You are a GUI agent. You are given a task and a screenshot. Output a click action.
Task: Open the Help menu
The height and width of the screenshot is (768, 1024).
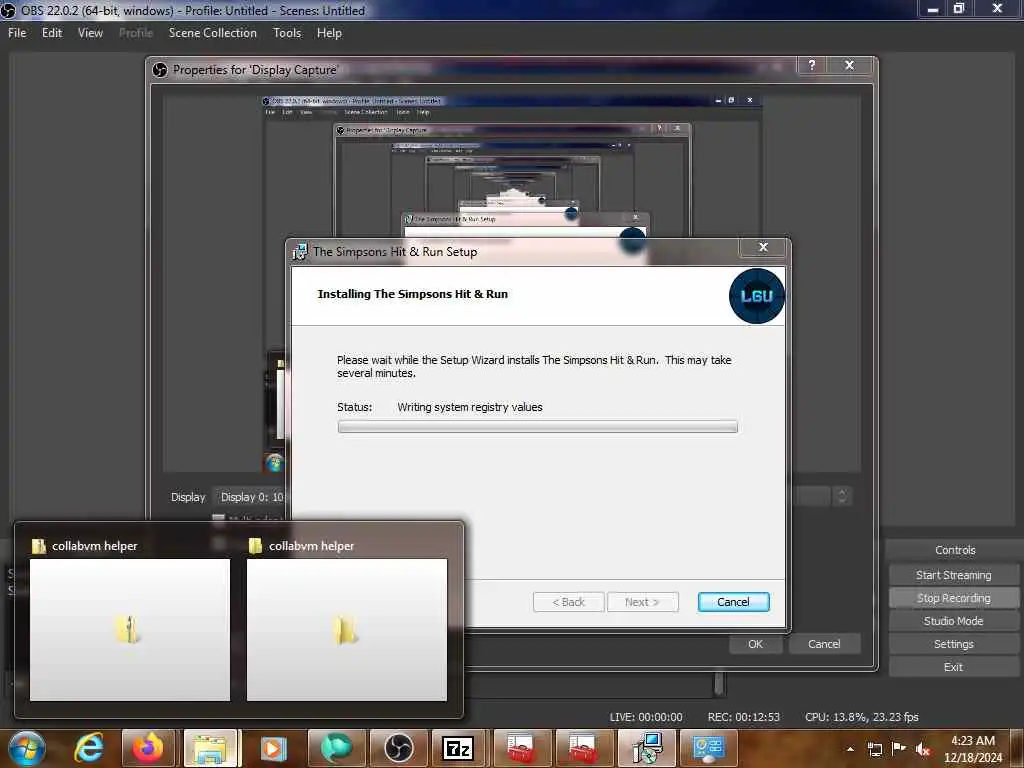click(329, 33)
